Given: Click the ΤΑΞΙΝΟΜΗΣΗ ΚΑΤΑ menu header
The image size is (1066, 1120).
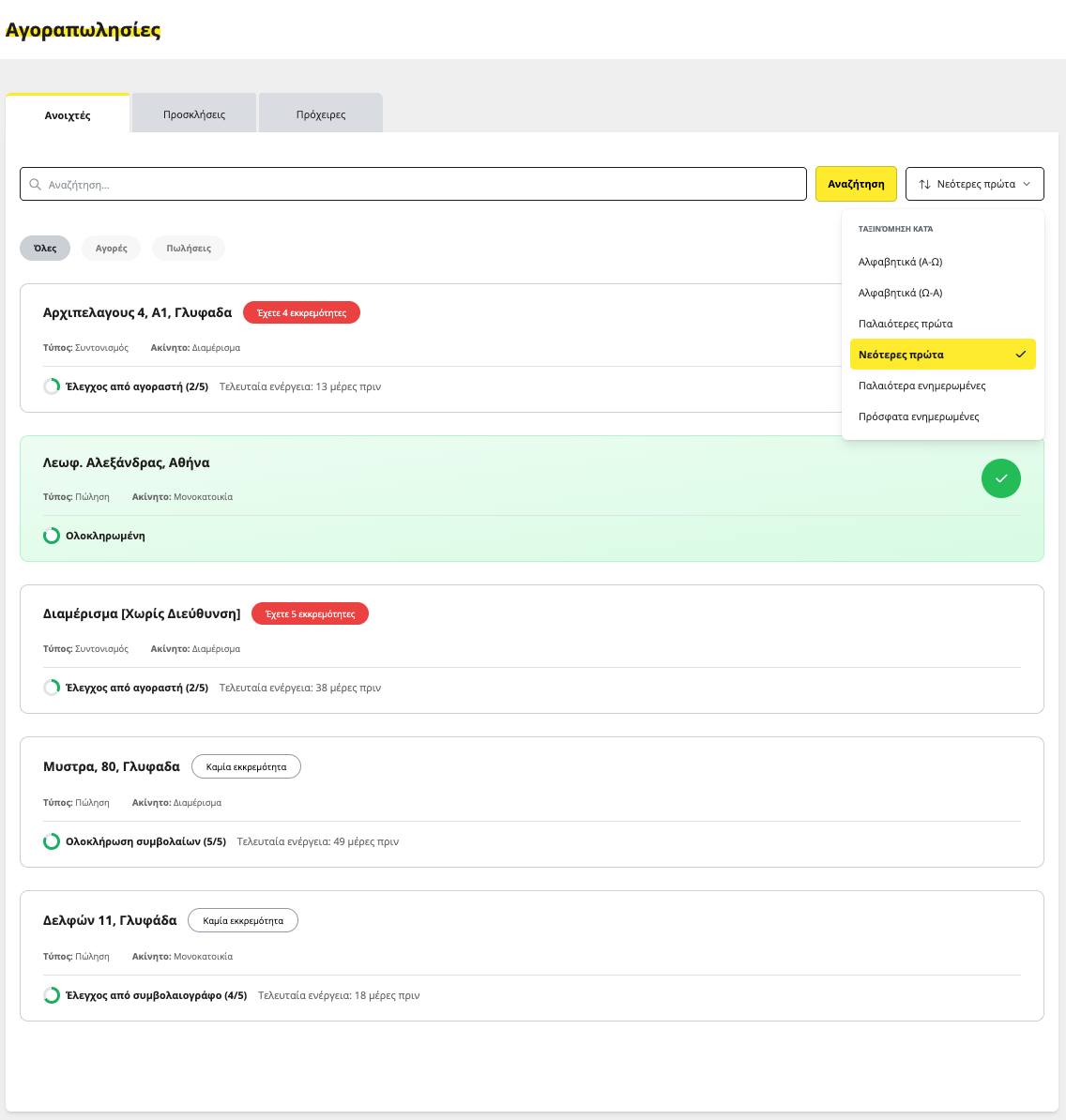Looking at the screenshot, I should [x=896, y=229].
